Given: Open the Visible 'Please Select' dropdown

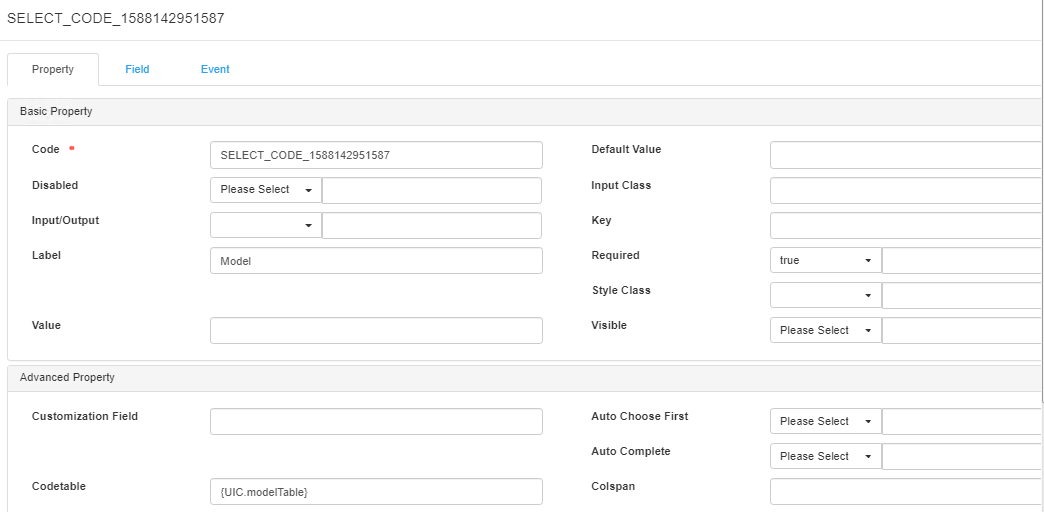Looking at the screenshot, I should 825,330.
